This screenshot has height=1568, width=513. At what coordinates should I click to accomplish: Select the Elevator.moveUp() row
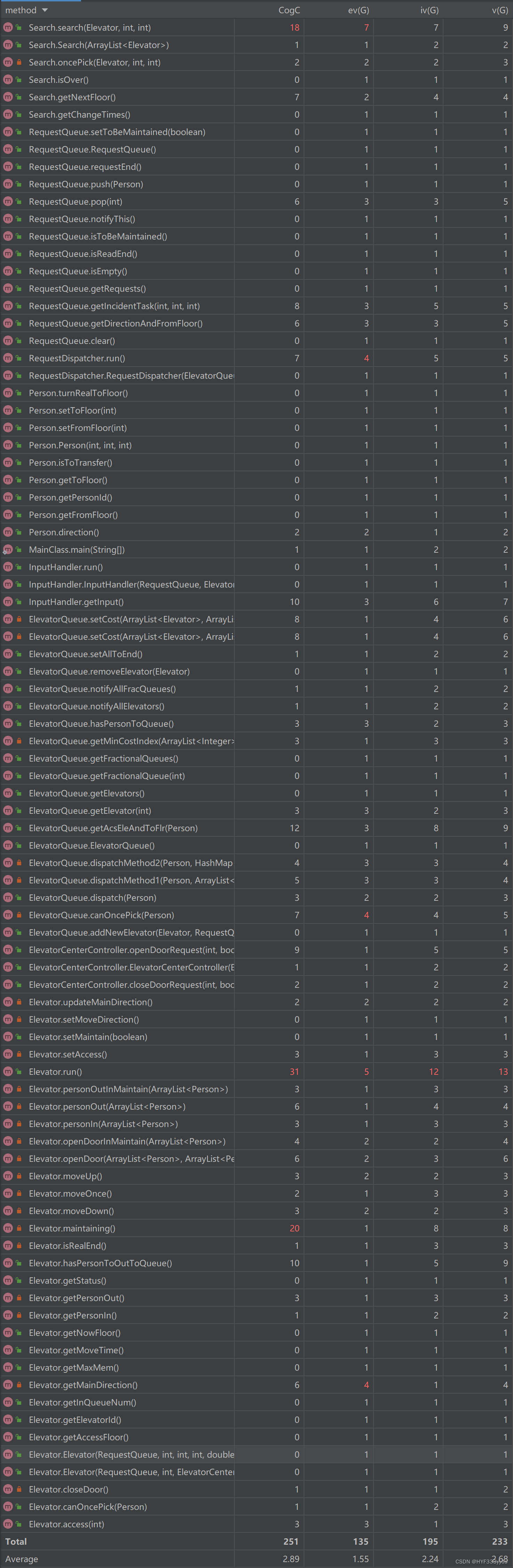tap(256, 1176)
